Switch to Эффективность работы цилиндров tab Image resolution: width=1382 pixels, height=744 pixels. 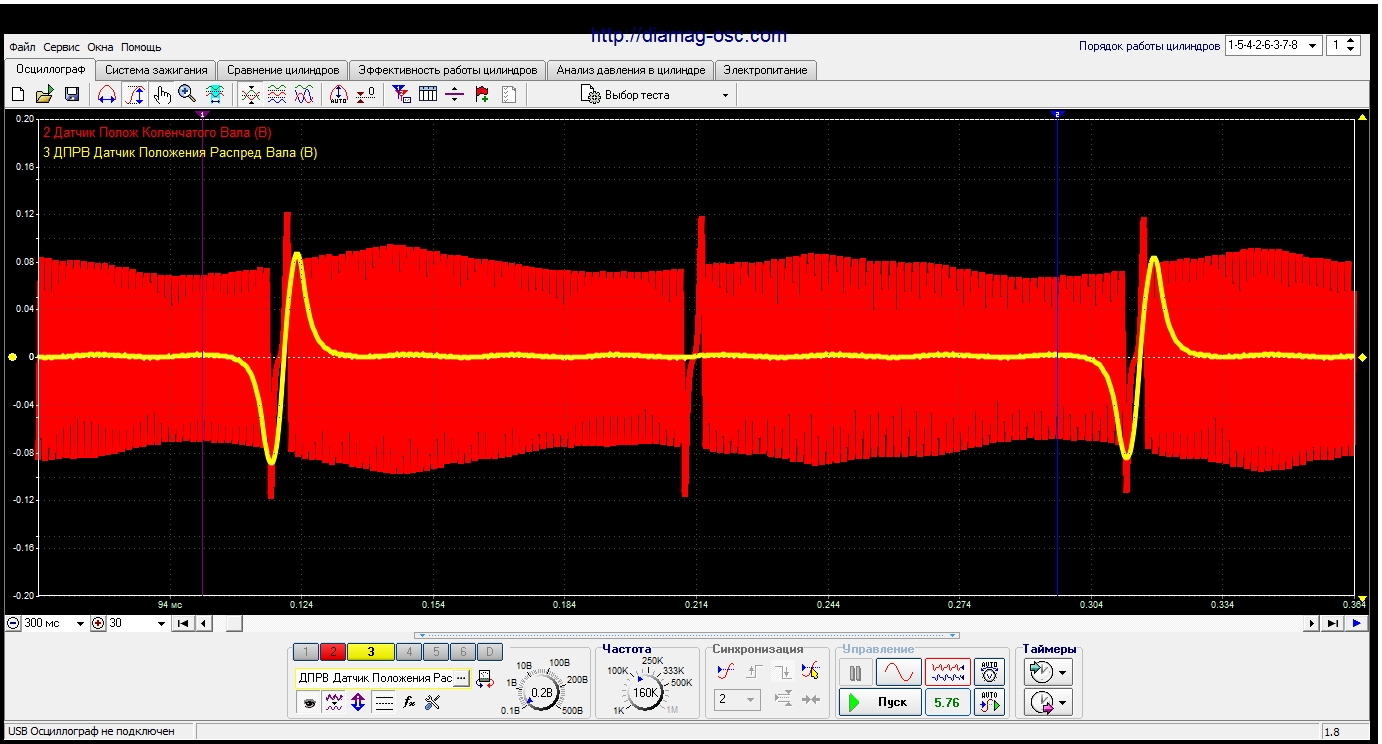point(448,70)
